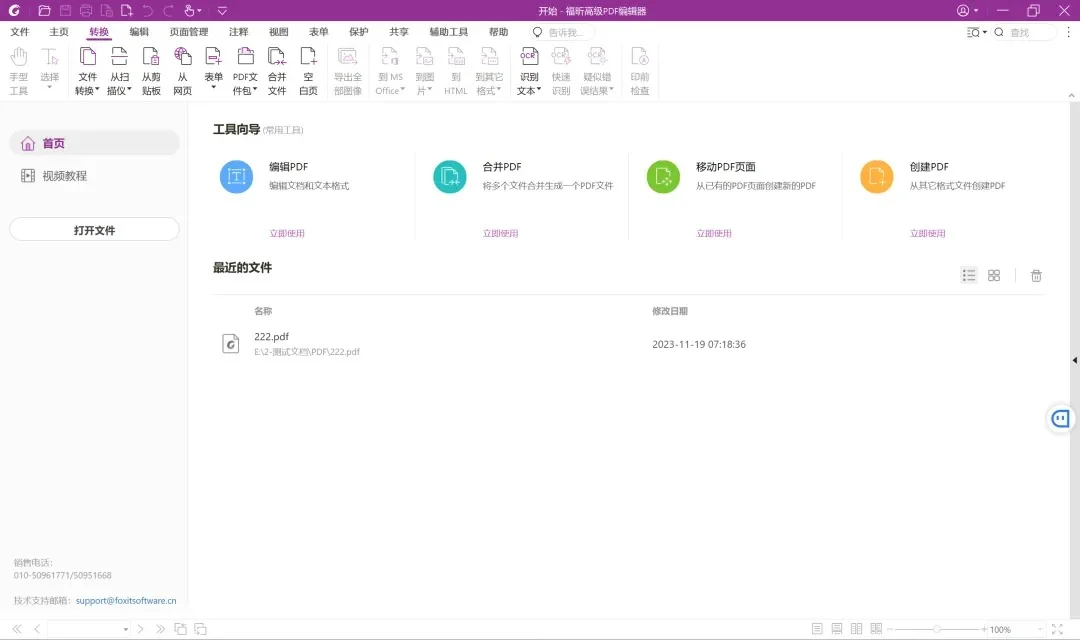This screenshot has height=640, width=1080.
Task: Click the support@foxitsoftware.cn email link
Action: point(126,601)
